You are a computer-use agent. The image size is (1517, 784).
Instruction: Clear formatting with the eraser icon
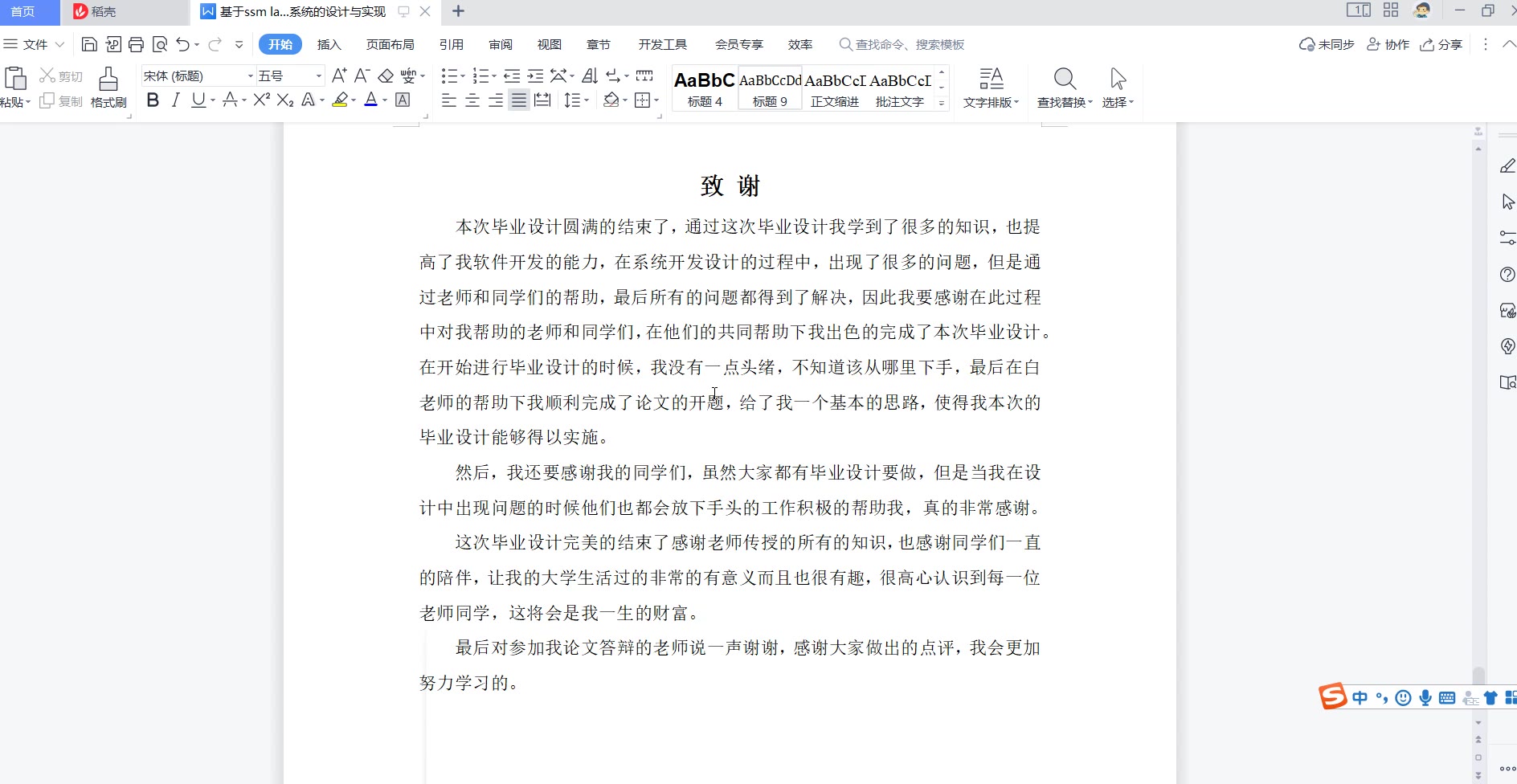[386, 76]
